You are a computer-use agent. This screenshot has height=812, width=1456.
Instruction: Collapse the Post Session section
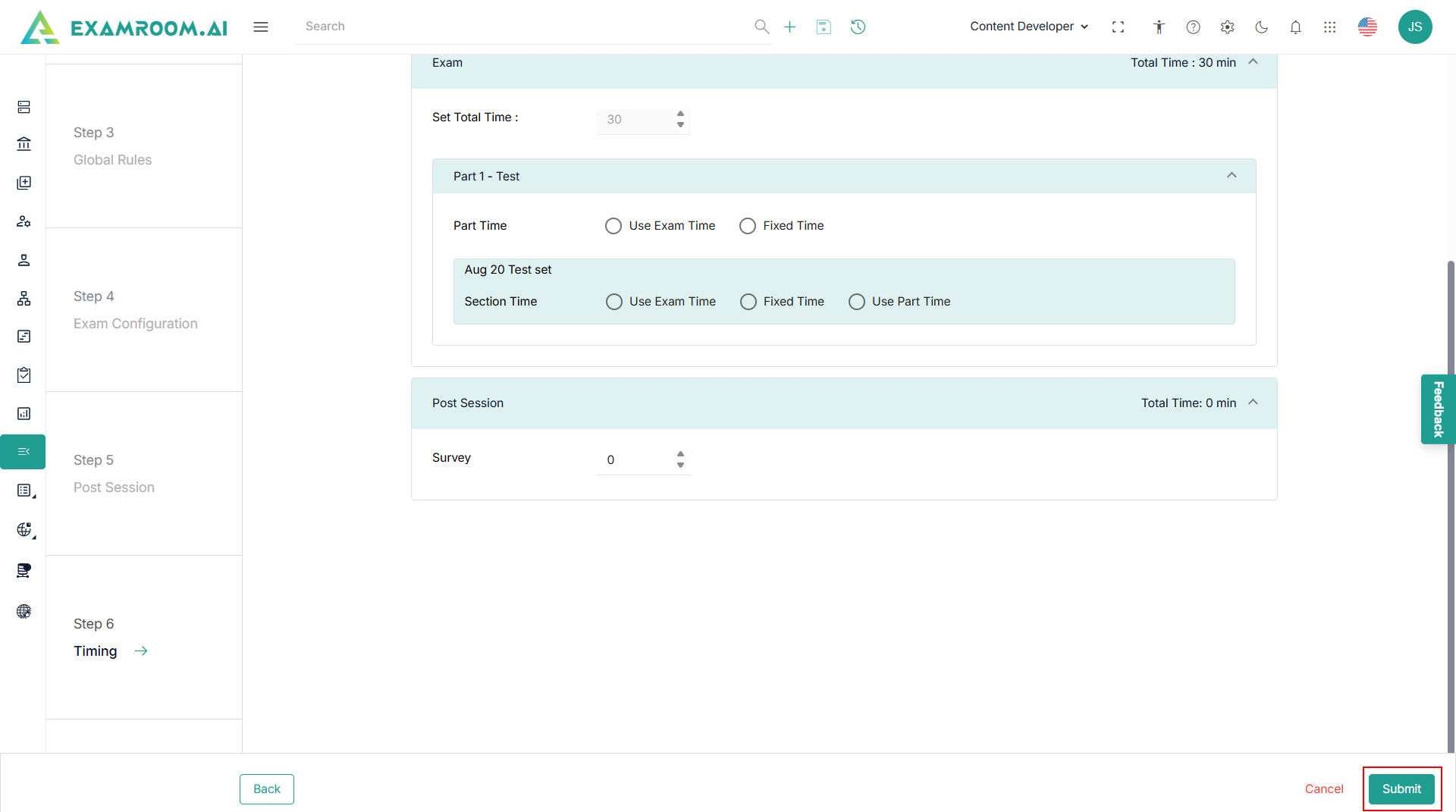1253,403
